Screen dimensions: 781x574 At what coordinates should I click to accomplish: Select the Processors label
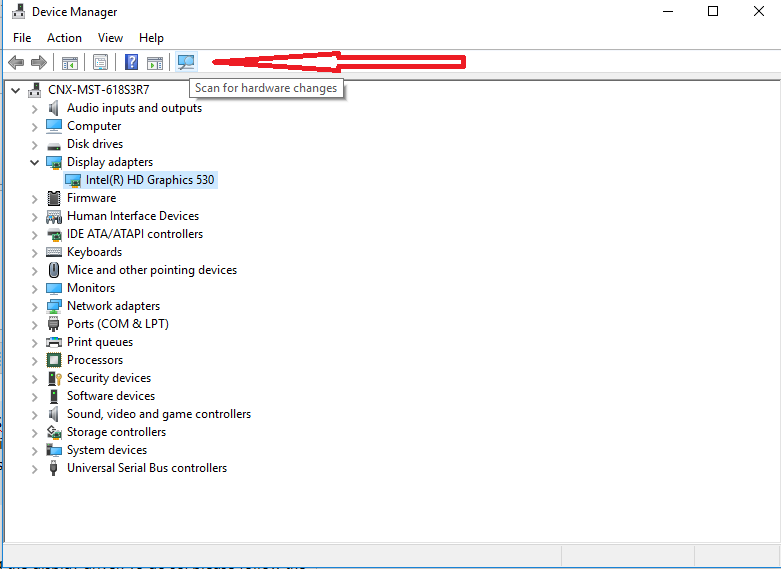tap(95, 360)
